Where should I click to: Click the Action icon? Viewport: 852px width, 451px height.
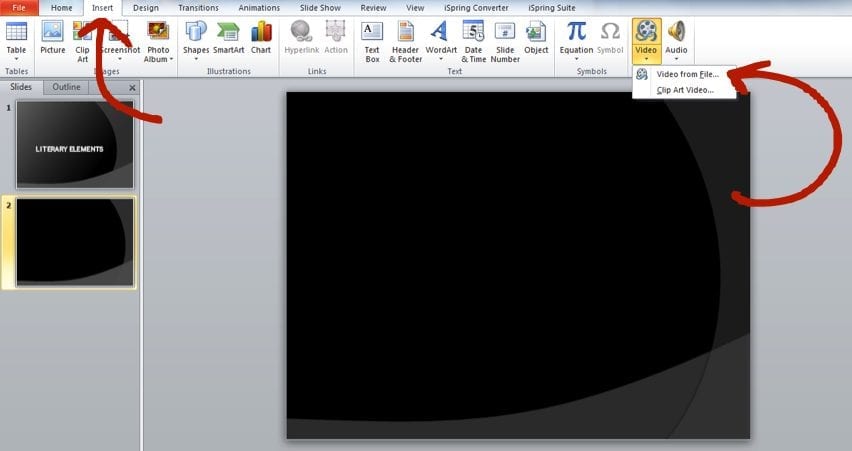click(x=336, y=32)
